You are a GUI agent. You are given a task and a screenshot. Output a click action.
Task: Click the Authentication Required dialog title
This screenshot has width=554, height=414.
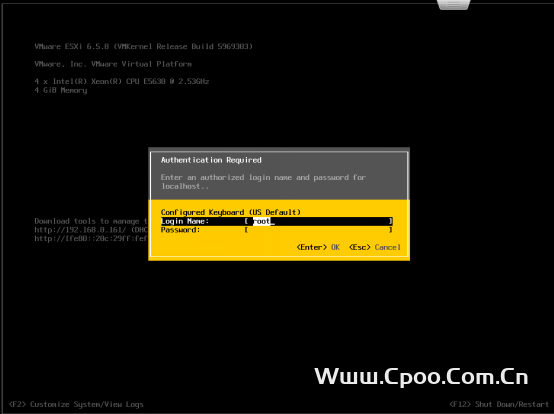[x=211, y=160]
